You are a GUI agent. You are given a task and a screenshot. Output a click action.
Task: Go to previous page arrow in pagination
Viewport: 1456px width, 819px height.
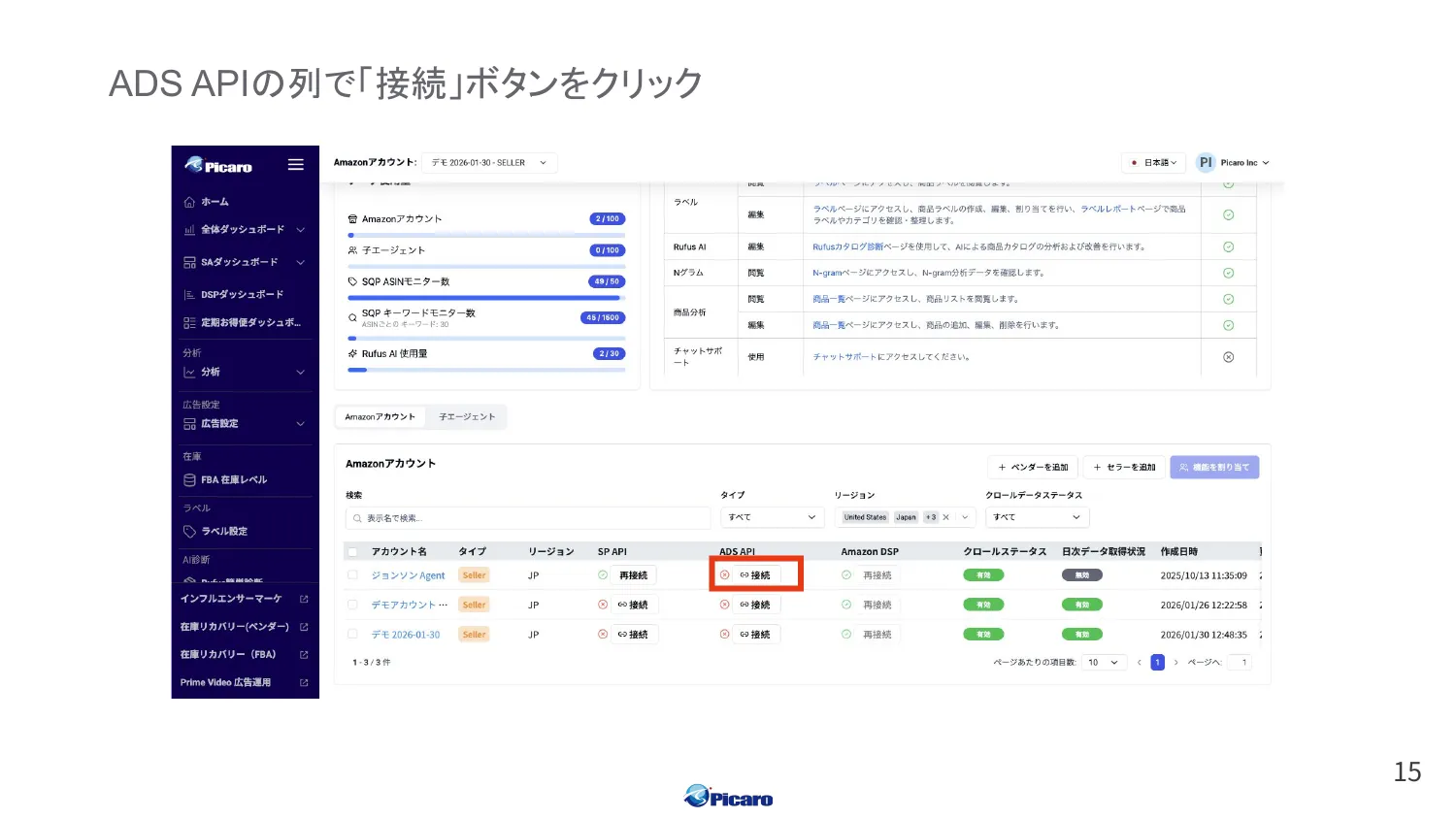click(1140, 663)
